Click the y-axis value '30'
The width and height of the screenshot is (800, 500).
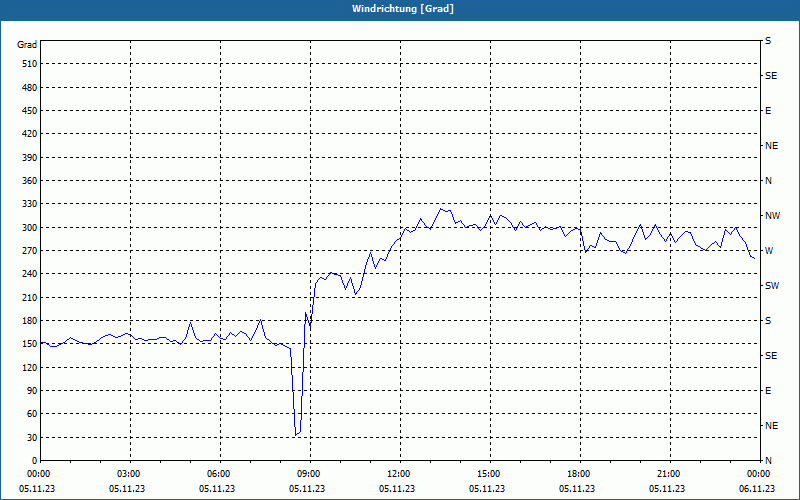click(x=32, y=437)
